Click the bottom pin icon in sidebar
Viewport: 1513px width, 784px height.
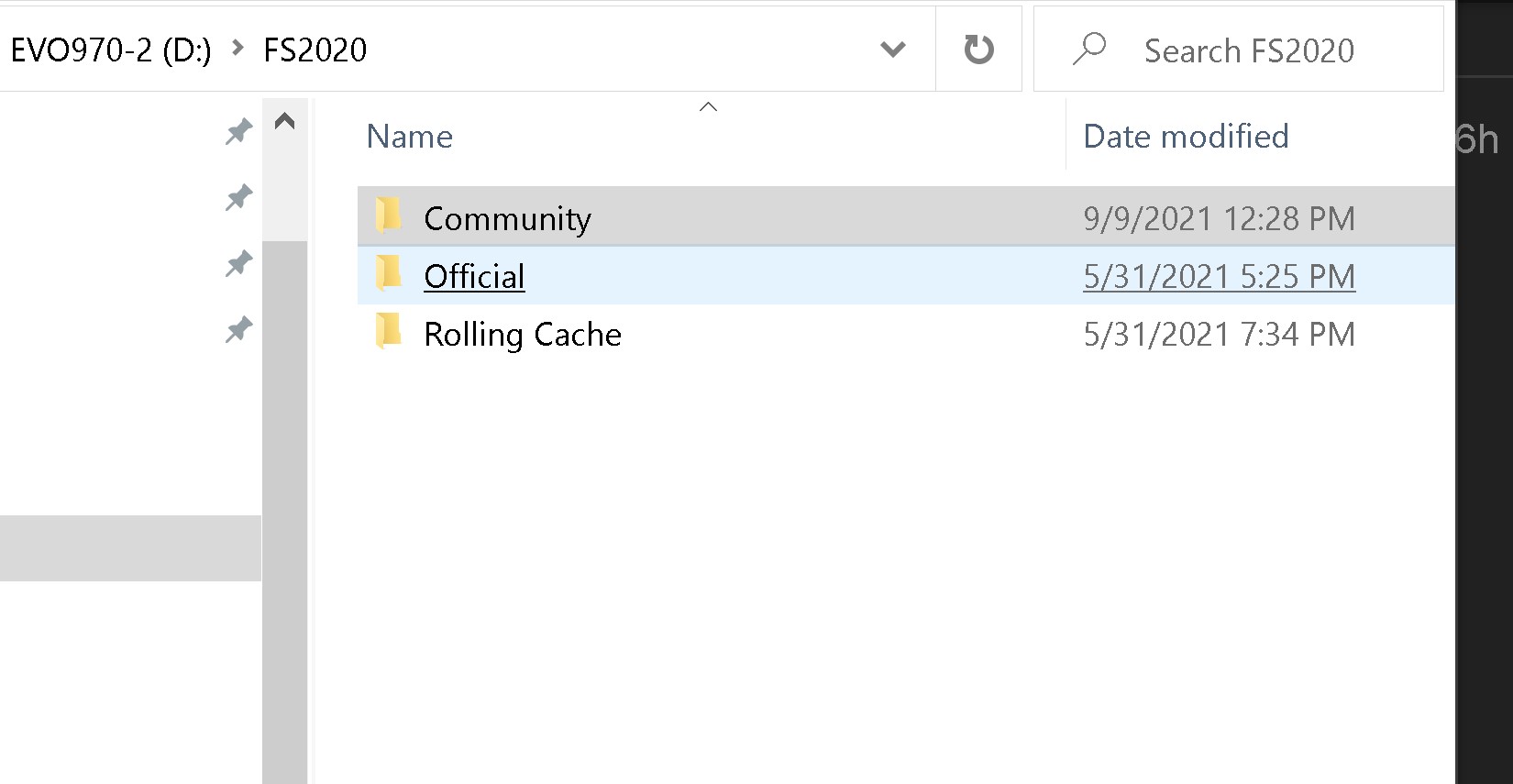238,329
